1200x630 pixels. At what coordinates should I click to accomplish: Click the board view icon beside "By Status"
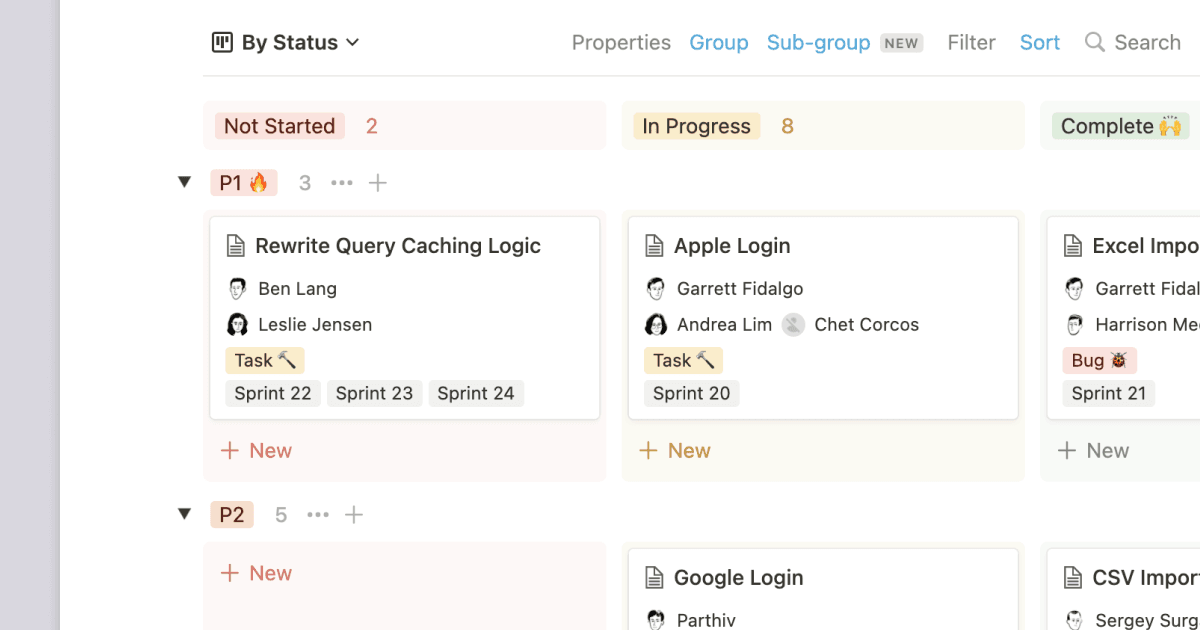point(220,42)
